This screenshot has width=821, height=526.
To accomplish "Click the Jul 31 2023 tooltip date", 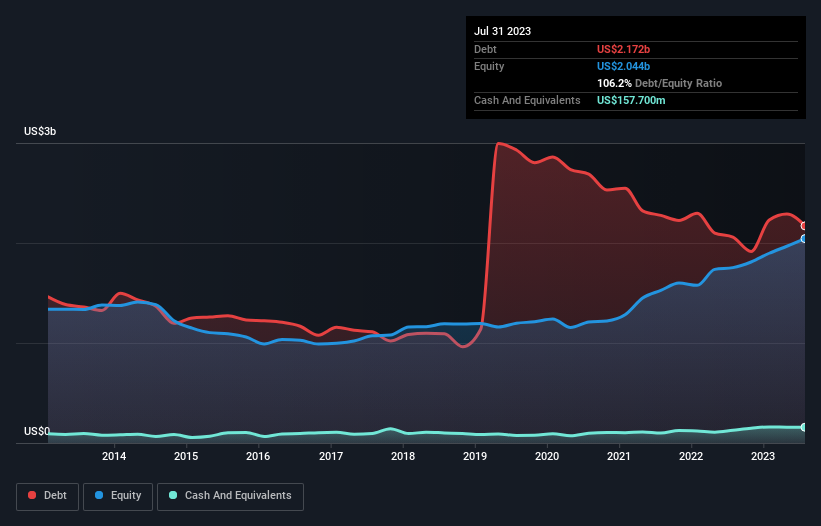I will click(x=502, y=31).
